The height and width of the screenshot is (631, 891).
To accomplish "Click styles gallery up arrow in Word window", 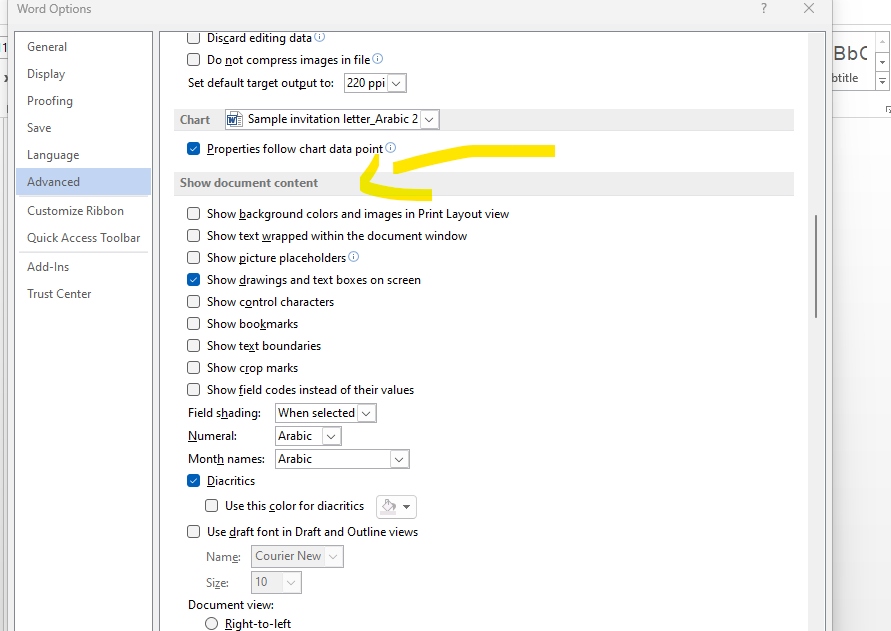I will click(x=882, y=43).
